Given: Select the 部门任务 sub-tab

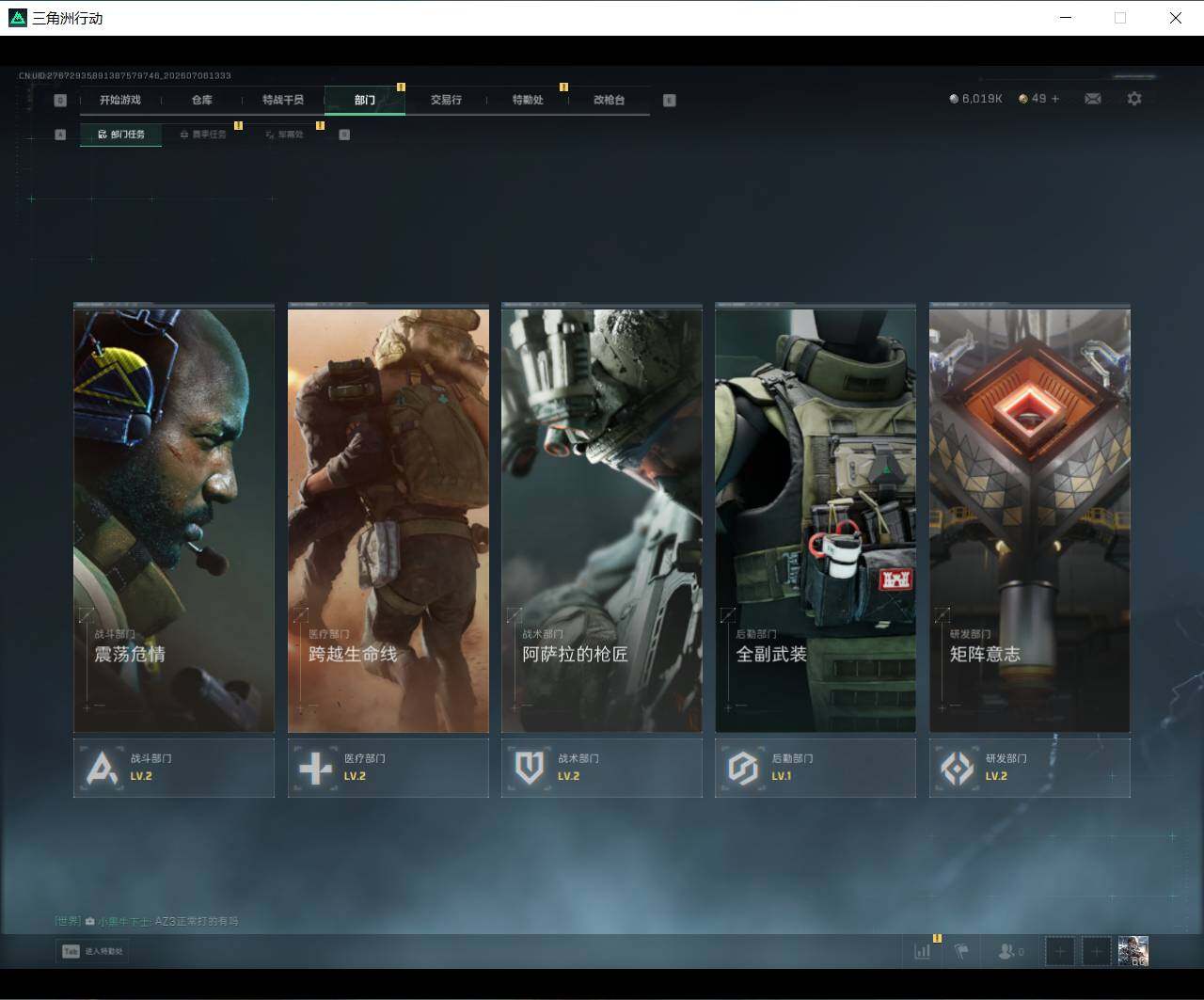Looking at the screenshot, I should click(120, 135).
